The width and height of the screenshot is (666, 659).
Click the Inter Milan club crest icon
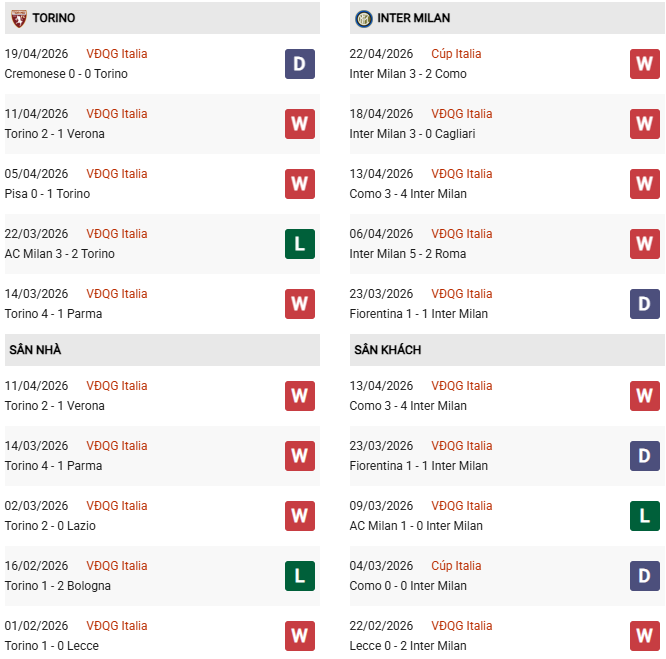pos(363,18)
